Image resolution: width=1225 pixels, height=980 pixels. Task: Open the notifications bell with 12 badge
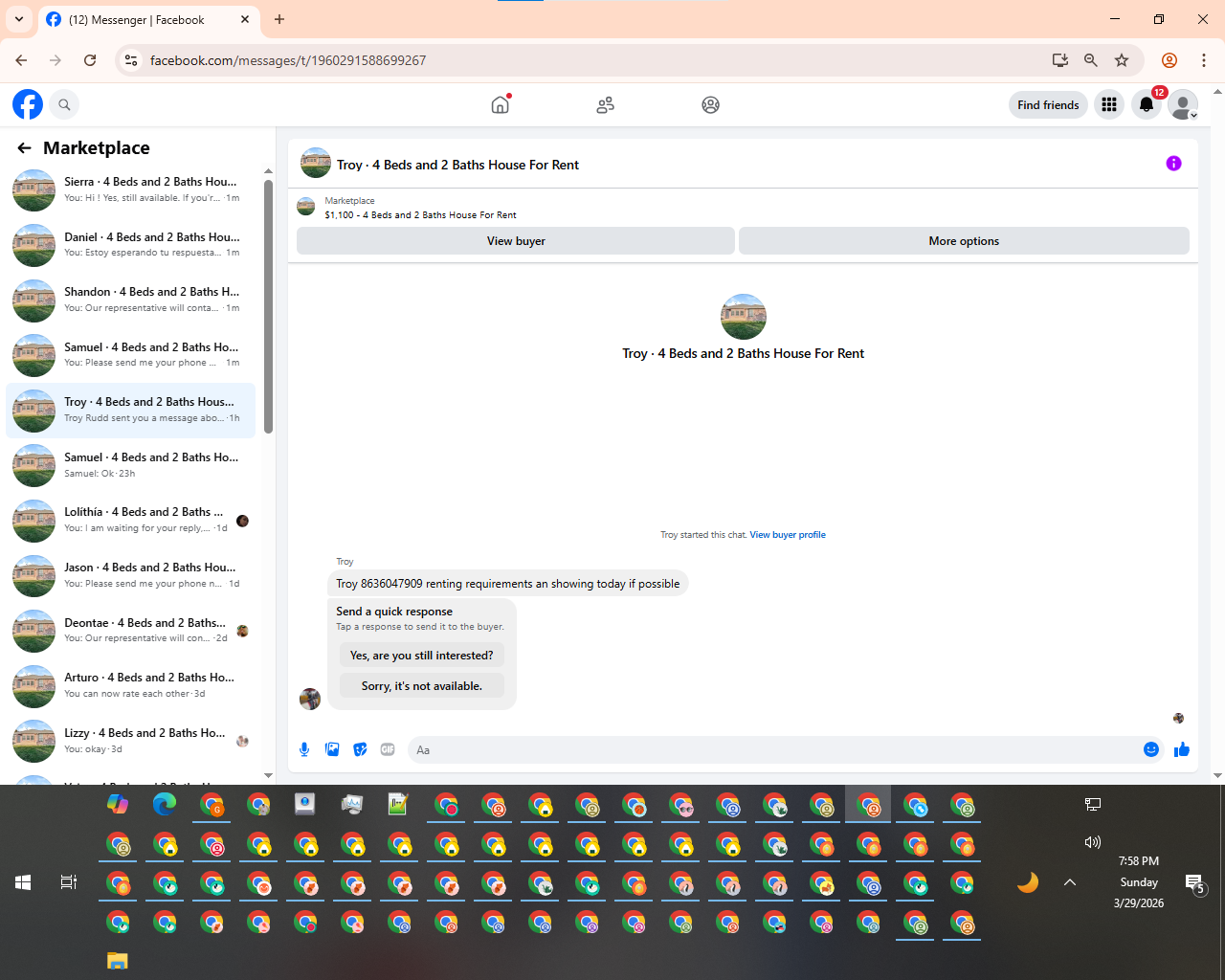coord(1147,104)
